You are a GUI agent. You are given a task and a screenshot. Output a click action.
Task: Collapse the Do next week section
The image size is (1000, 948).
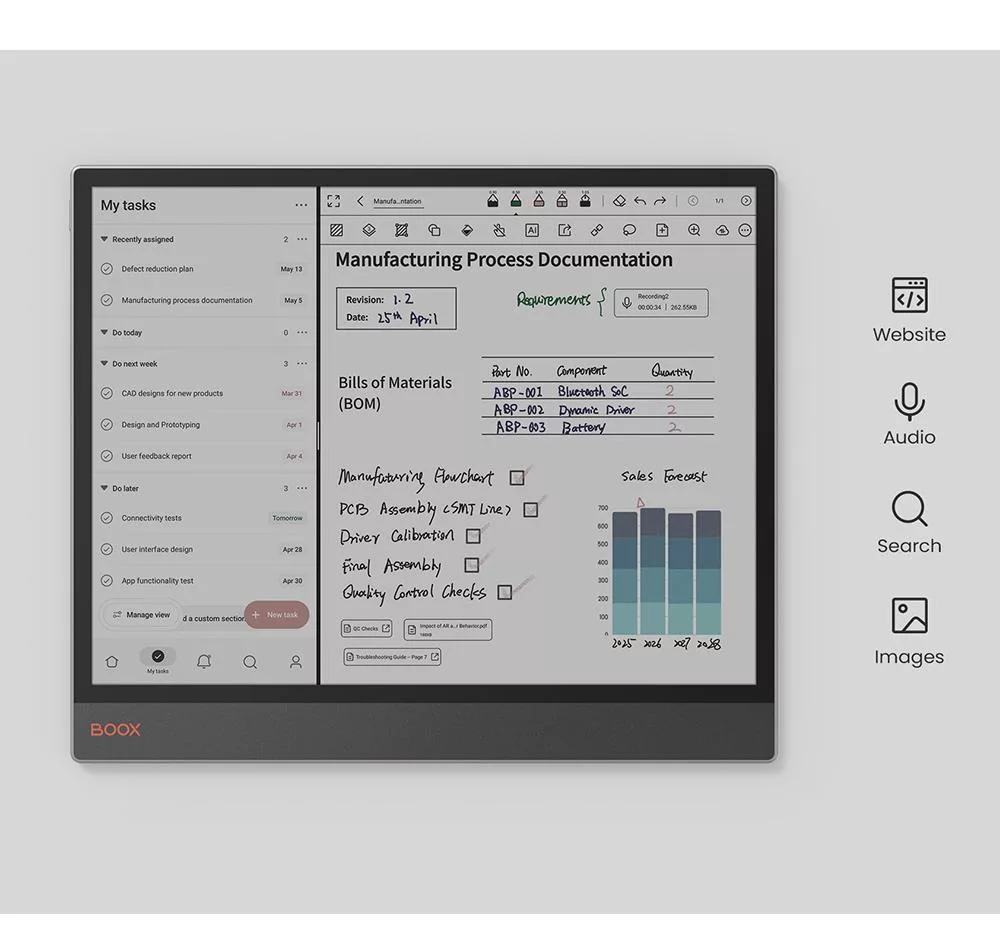point(104,364)
